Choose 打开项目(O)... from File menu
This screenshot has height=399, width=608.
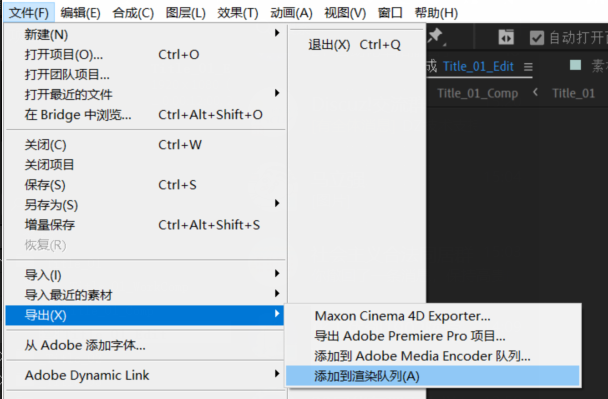tap(145, 55)
